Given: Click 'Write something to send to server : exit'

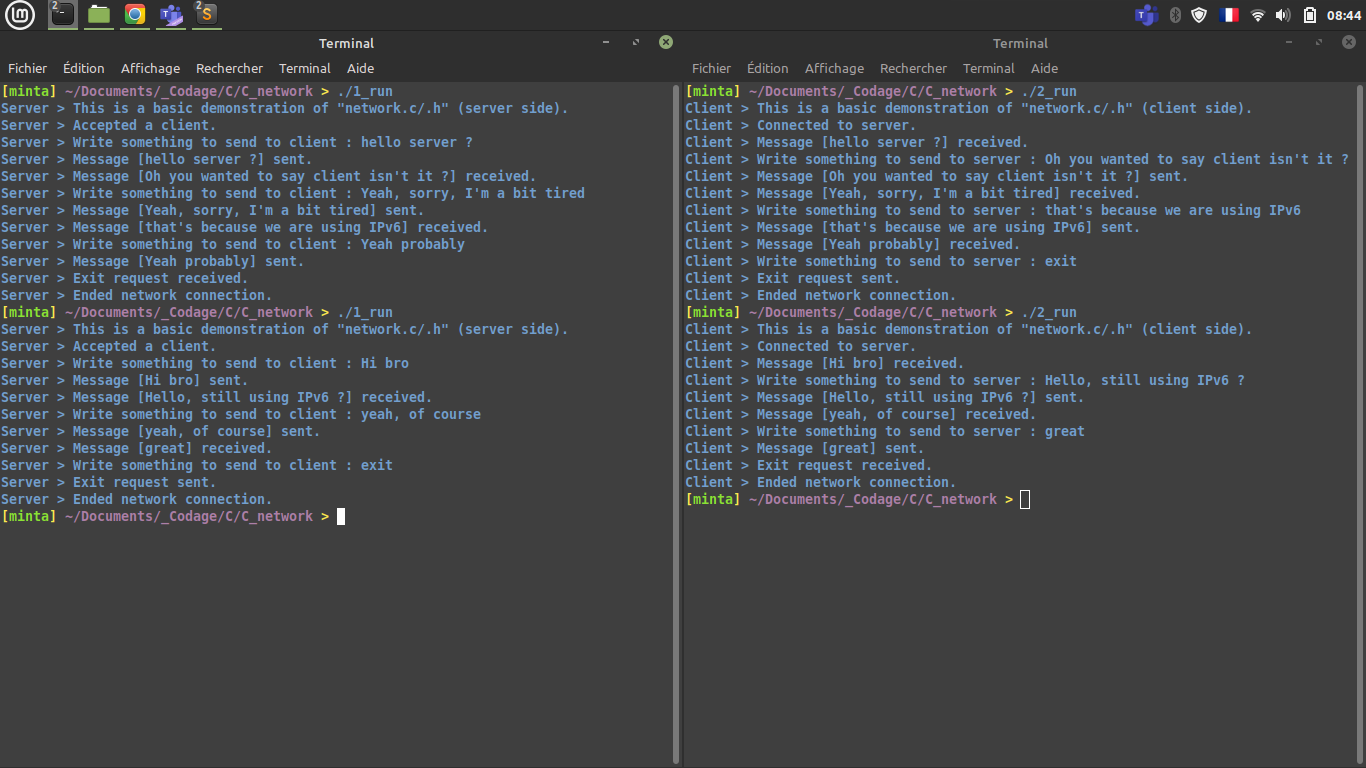Looking at the screenshot, I should coord(881,261).
